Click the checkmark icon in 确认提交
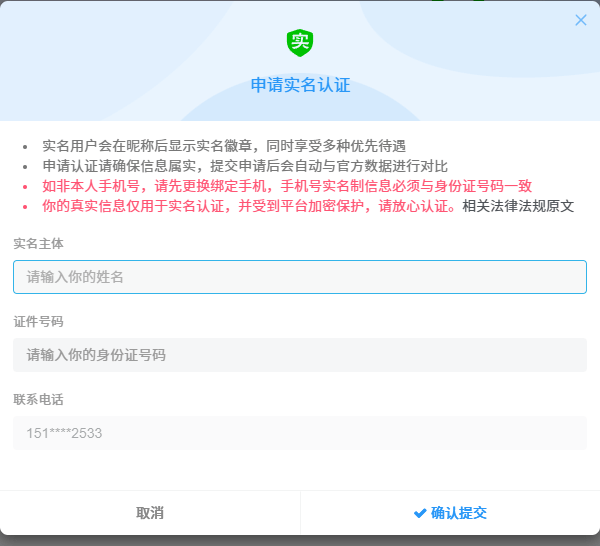 point(420,513)
